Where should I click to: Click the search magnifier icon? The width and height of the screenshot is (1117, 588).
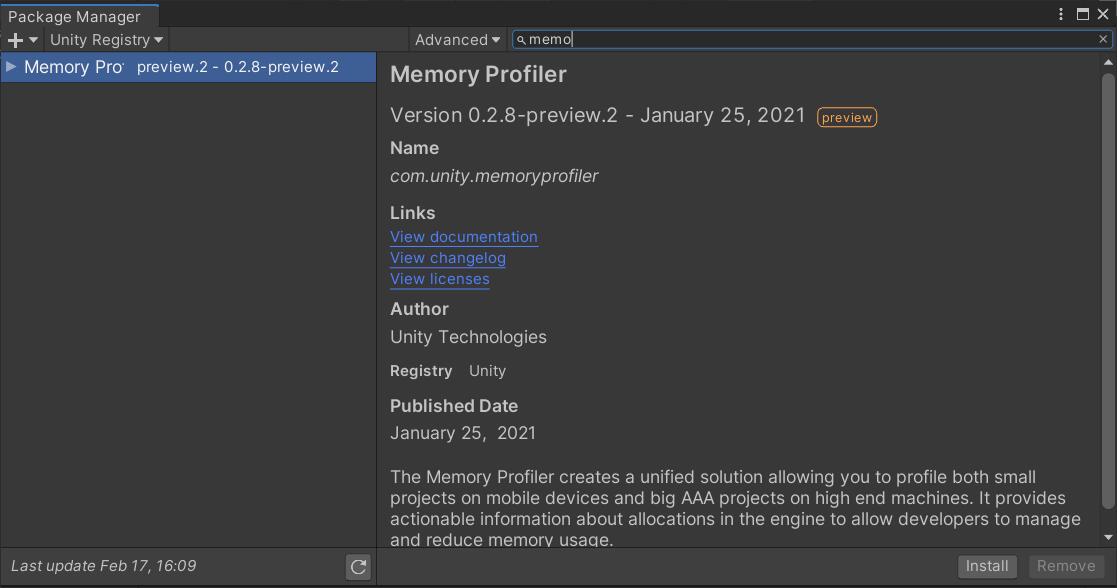click(521, 39)
